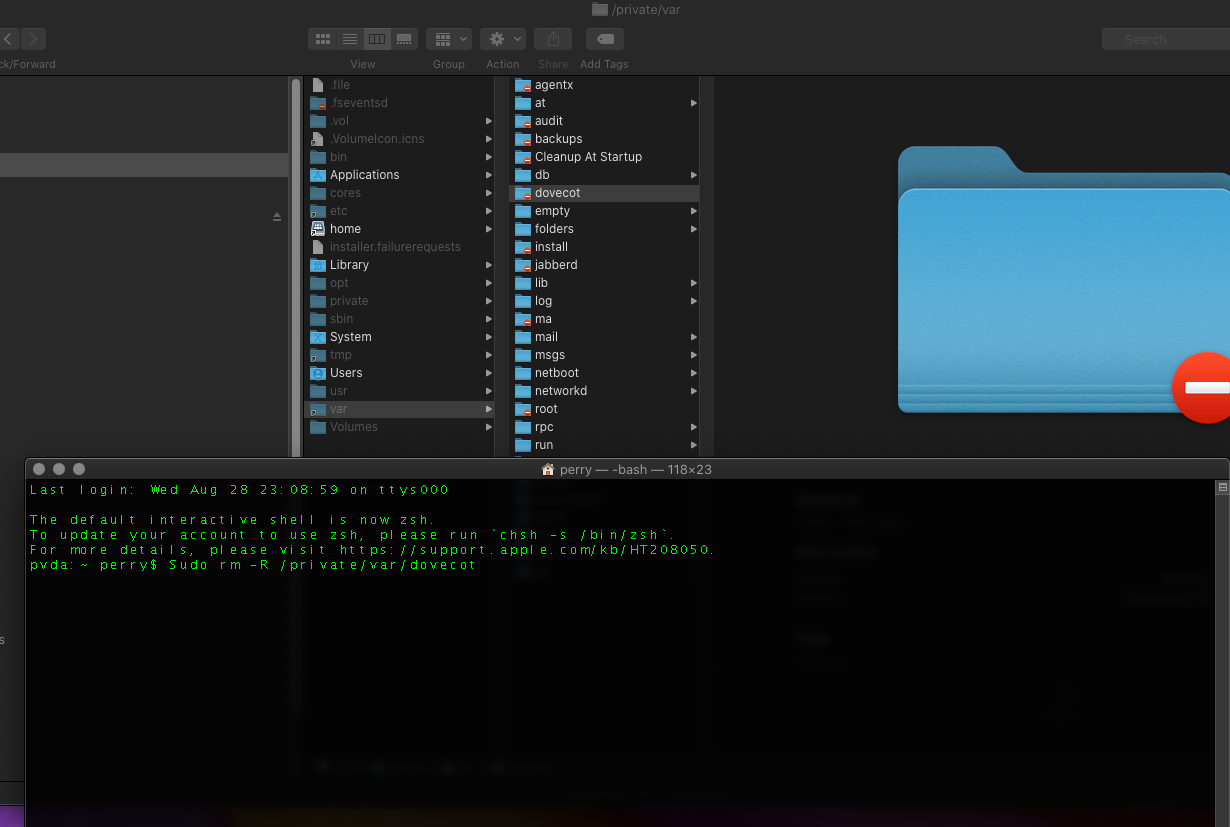Click the backups folder icon
The width and height of the screenshot is (1230, 827).
[522, 139]
